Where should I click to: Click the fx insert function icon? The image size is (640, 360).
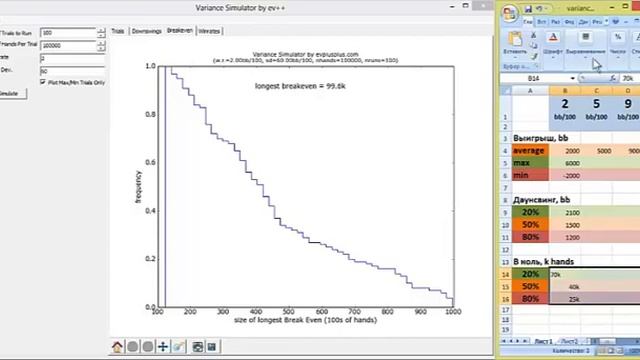point(612,78)
